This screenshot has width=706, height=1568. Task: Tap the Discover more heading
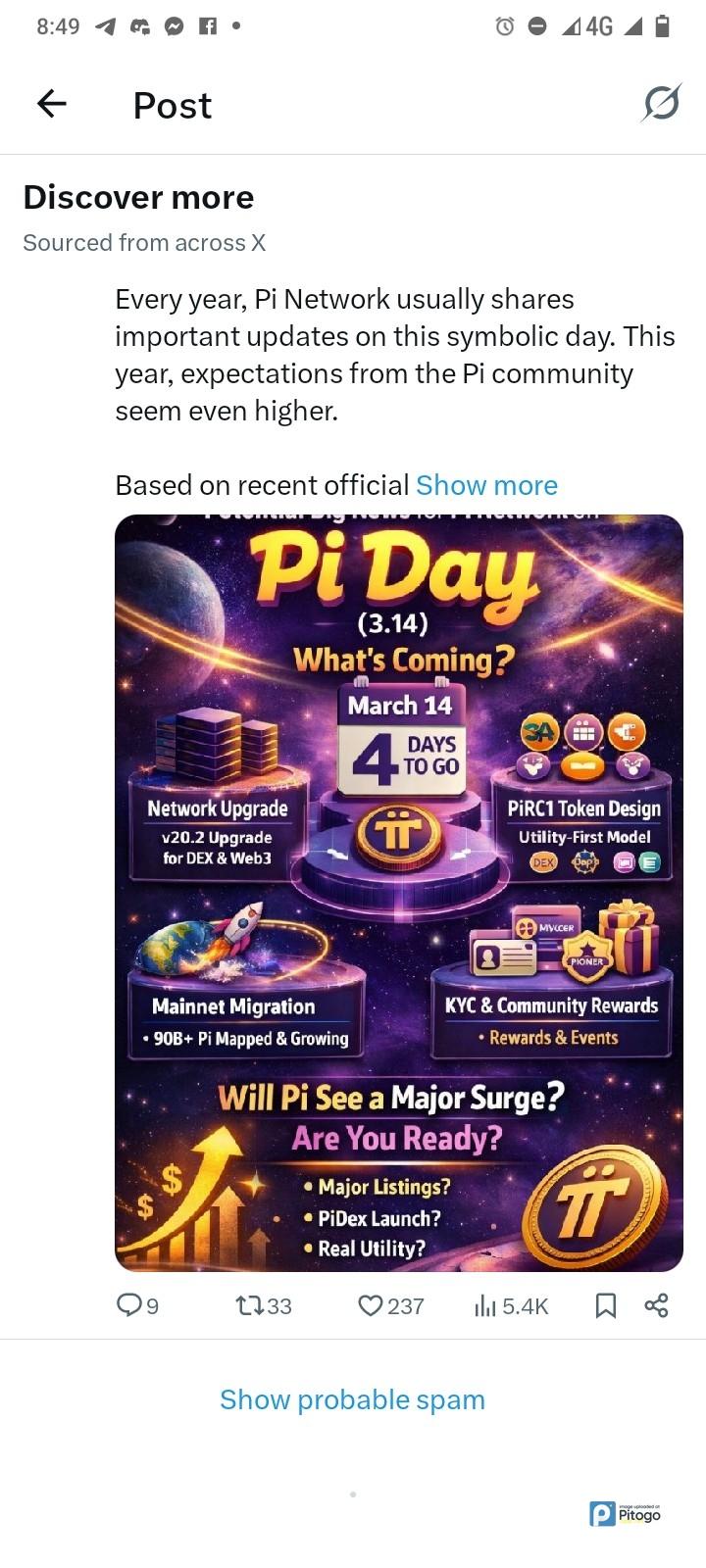click(x=138, y=197)
